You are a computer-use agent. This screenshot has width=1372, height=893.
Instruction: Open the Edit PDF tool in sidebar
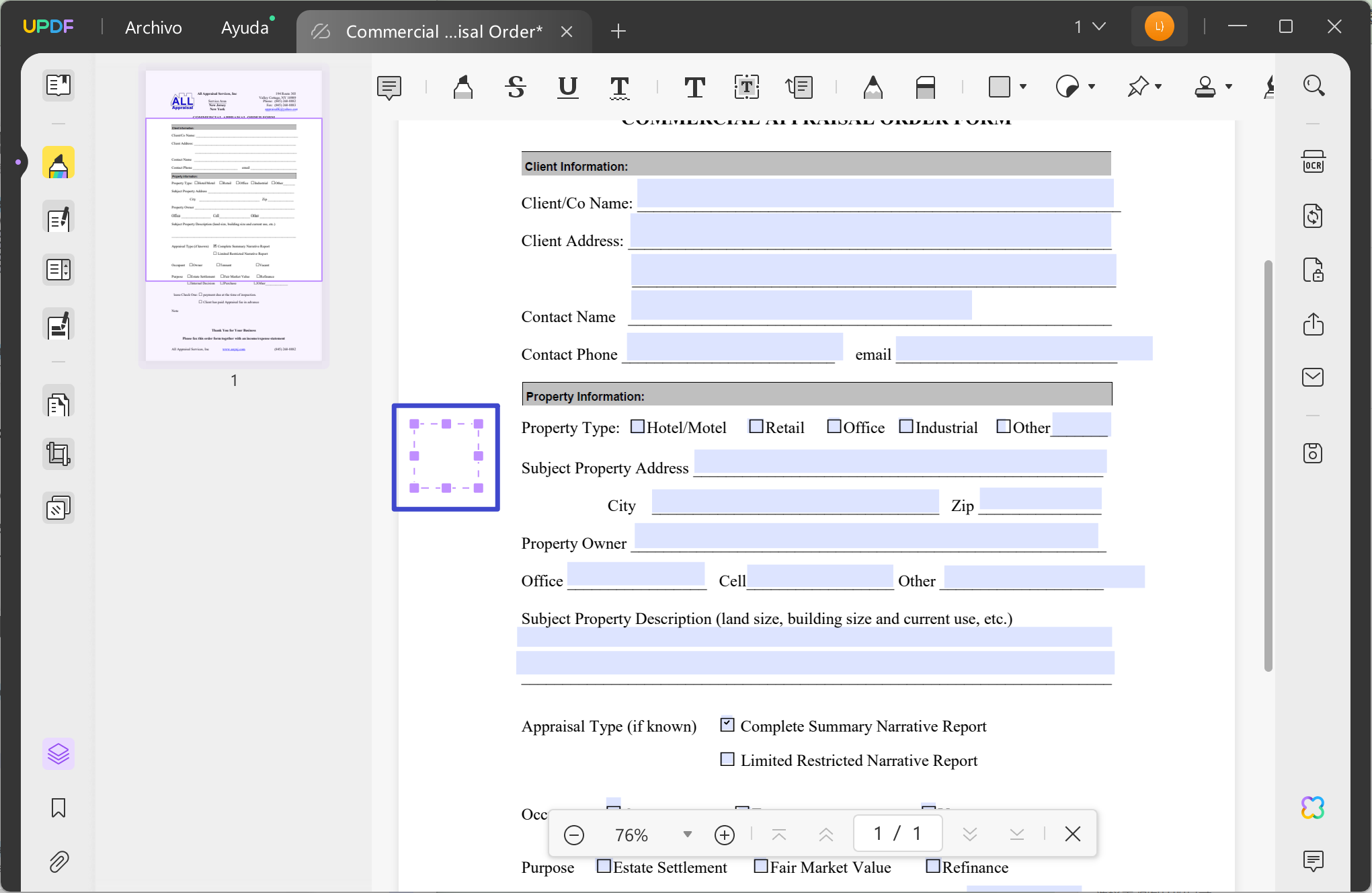click(x=58, y=218)
